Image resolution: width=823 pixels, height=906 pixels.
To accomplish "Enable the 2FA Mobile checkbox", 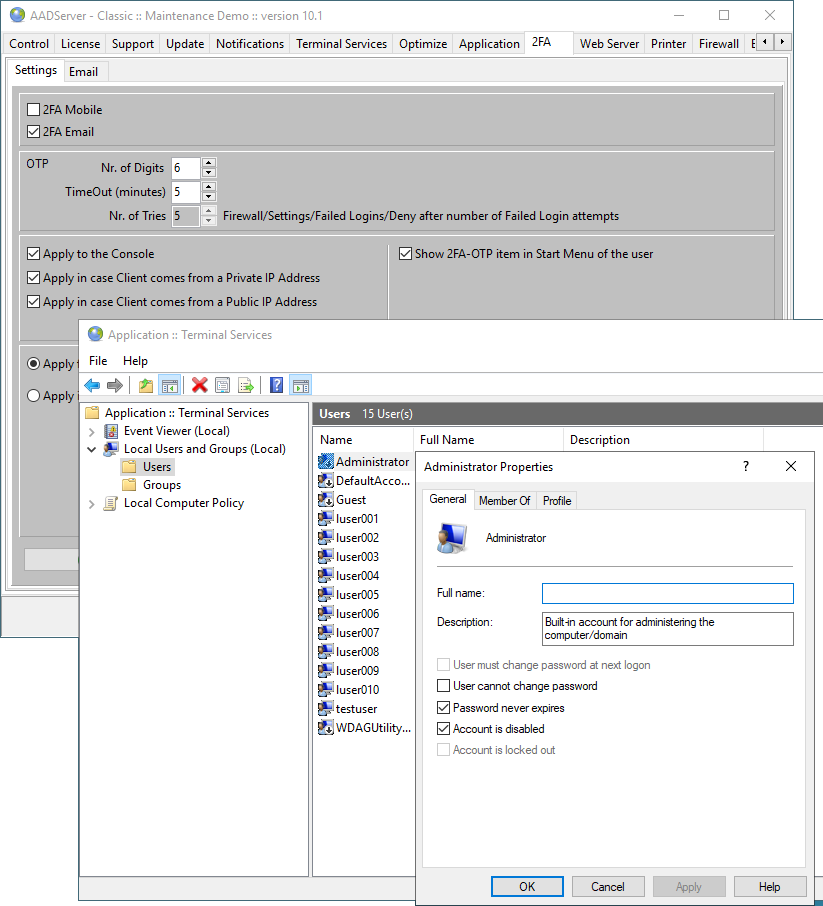I will (x=34, y=109).
